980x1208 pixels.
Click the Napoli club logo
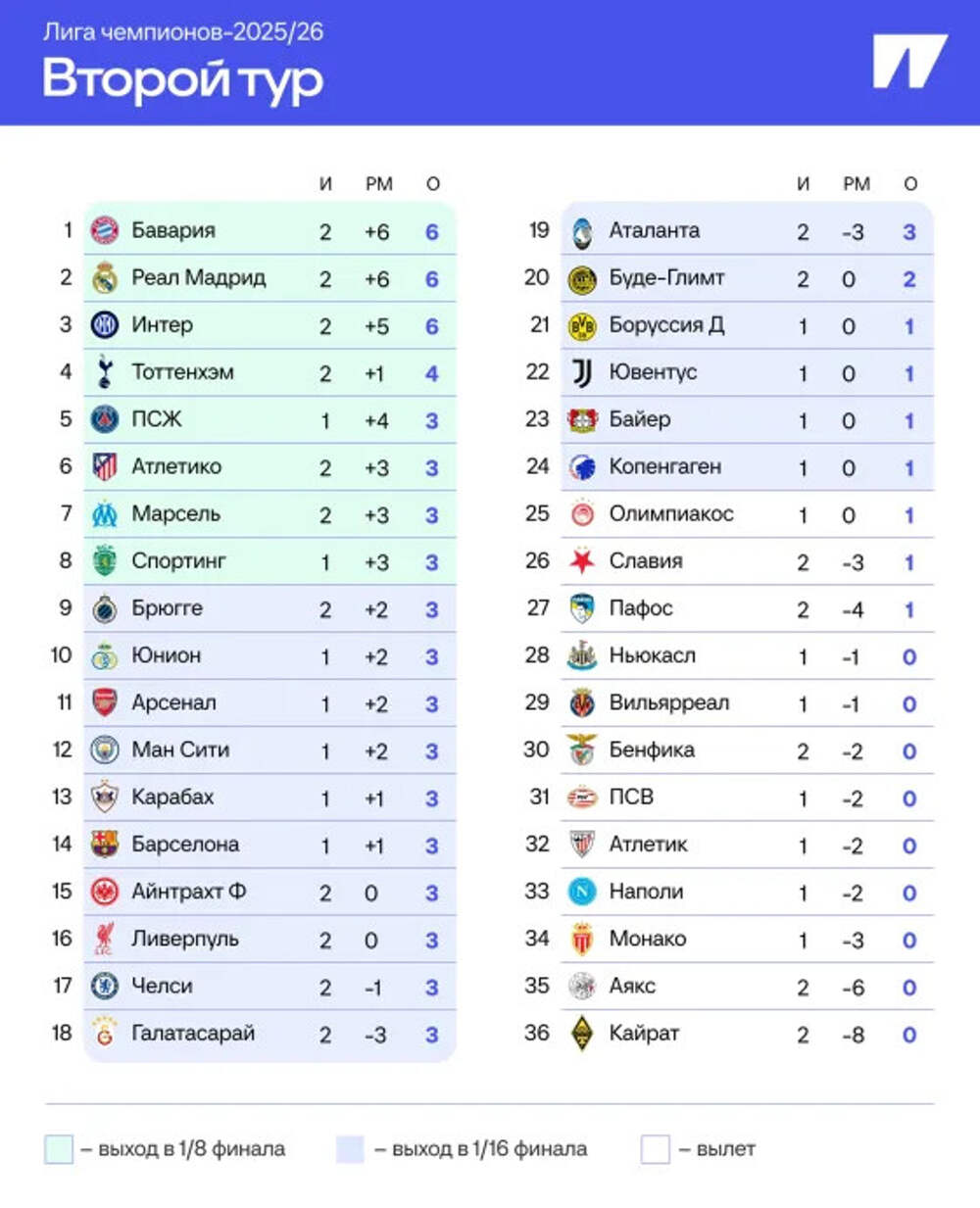[582, 892]
